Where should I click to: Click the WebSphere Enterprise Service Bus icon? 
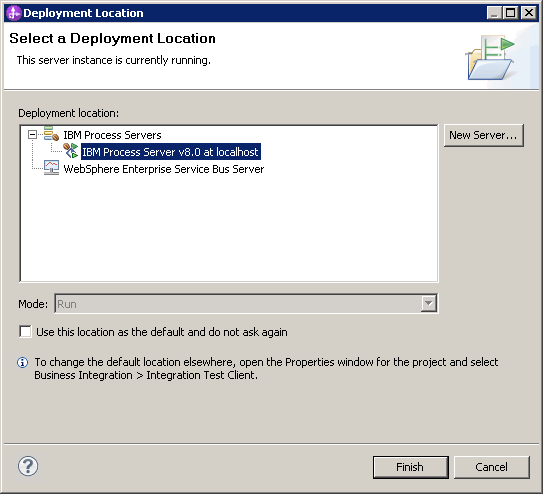click(51, 168)
